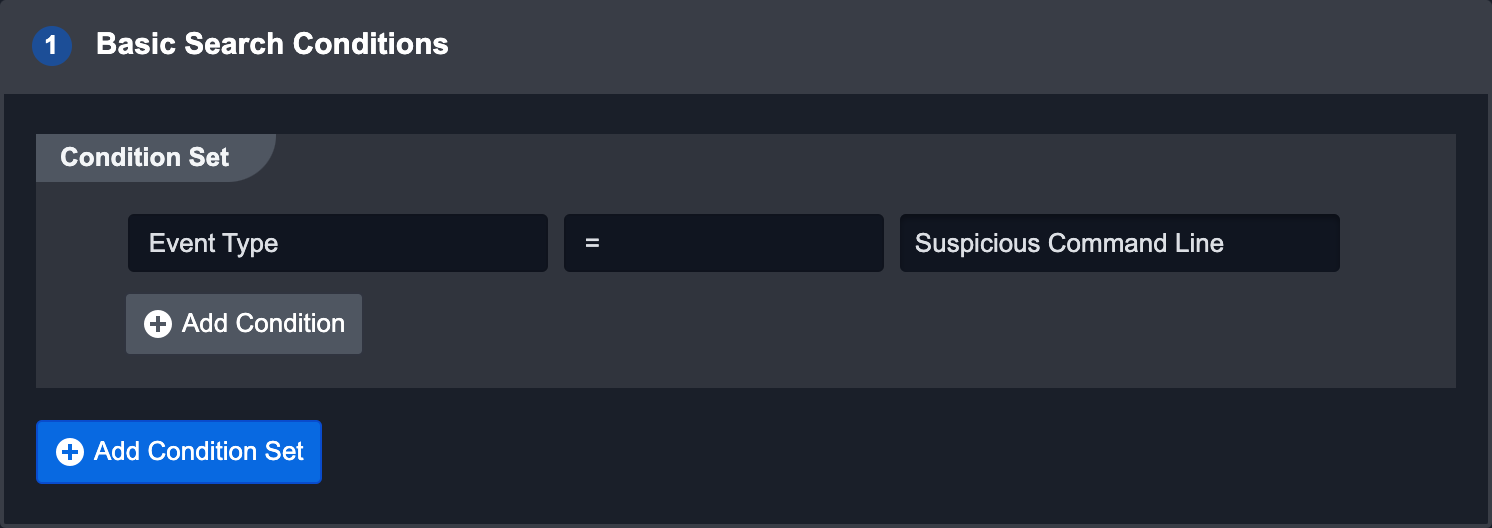The width and height of the screenshot is (1492, 528).
Task: Click the blue step 1 number badge
Action: coord(52,46)
